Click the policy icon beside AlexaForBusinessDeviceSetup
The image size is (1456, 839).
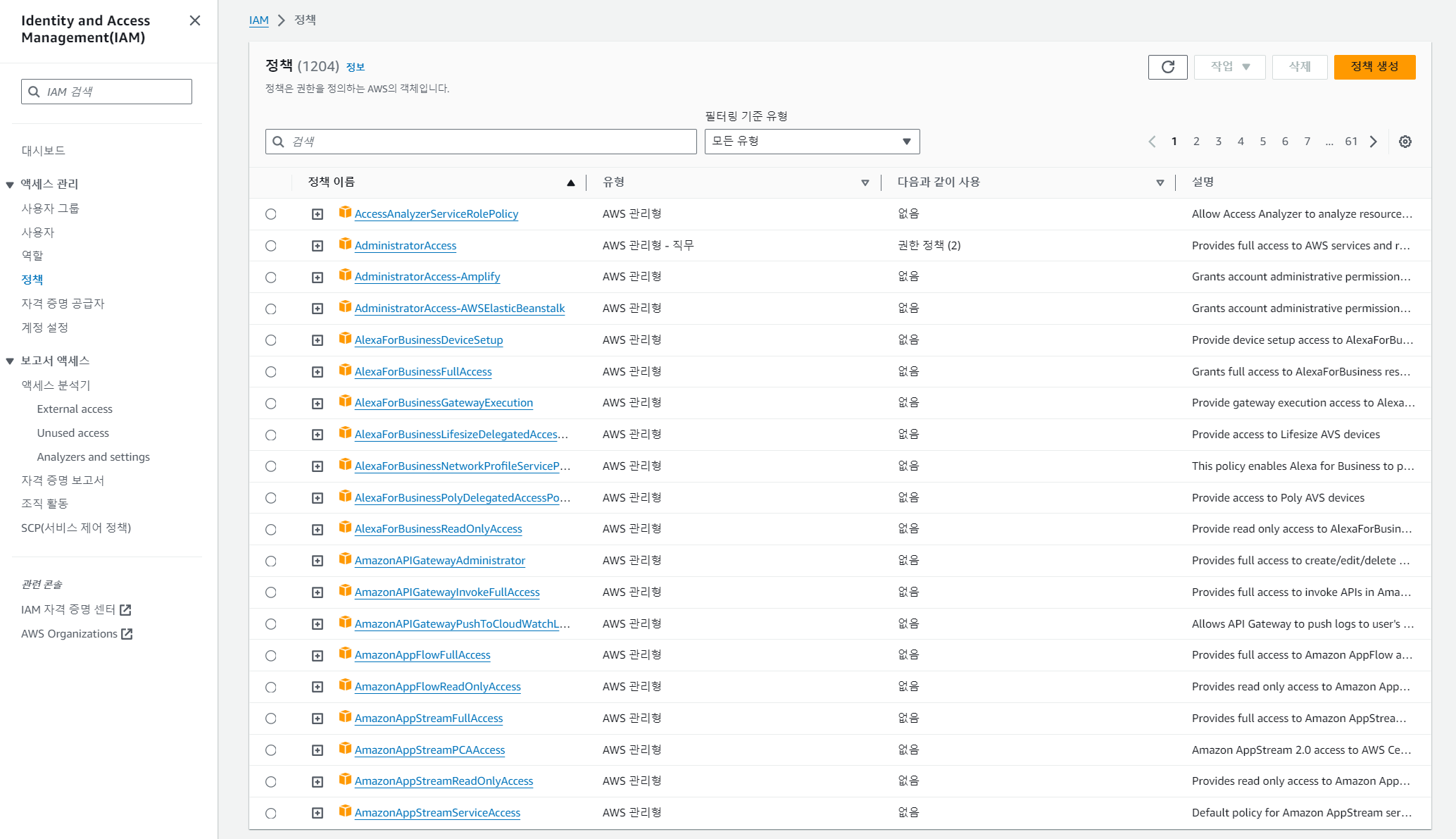pos(345,338)
